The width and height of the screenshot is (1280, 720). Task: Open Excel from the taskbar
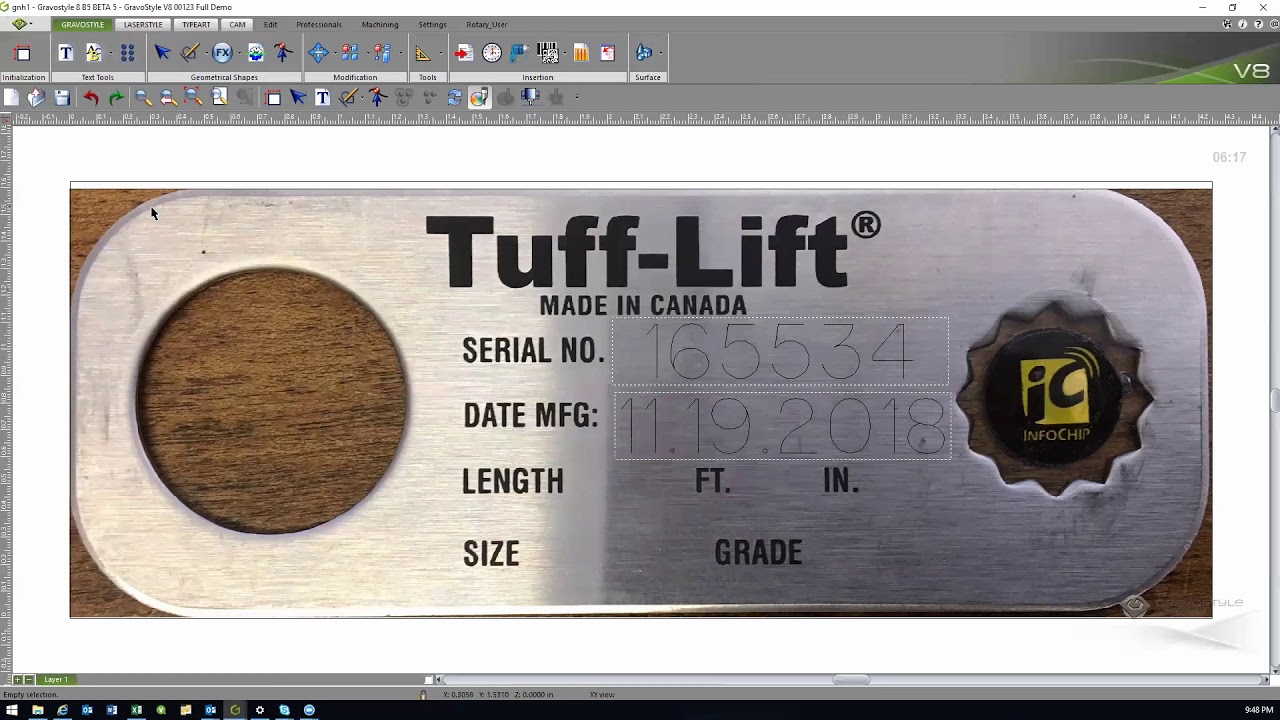pos(136,710)
